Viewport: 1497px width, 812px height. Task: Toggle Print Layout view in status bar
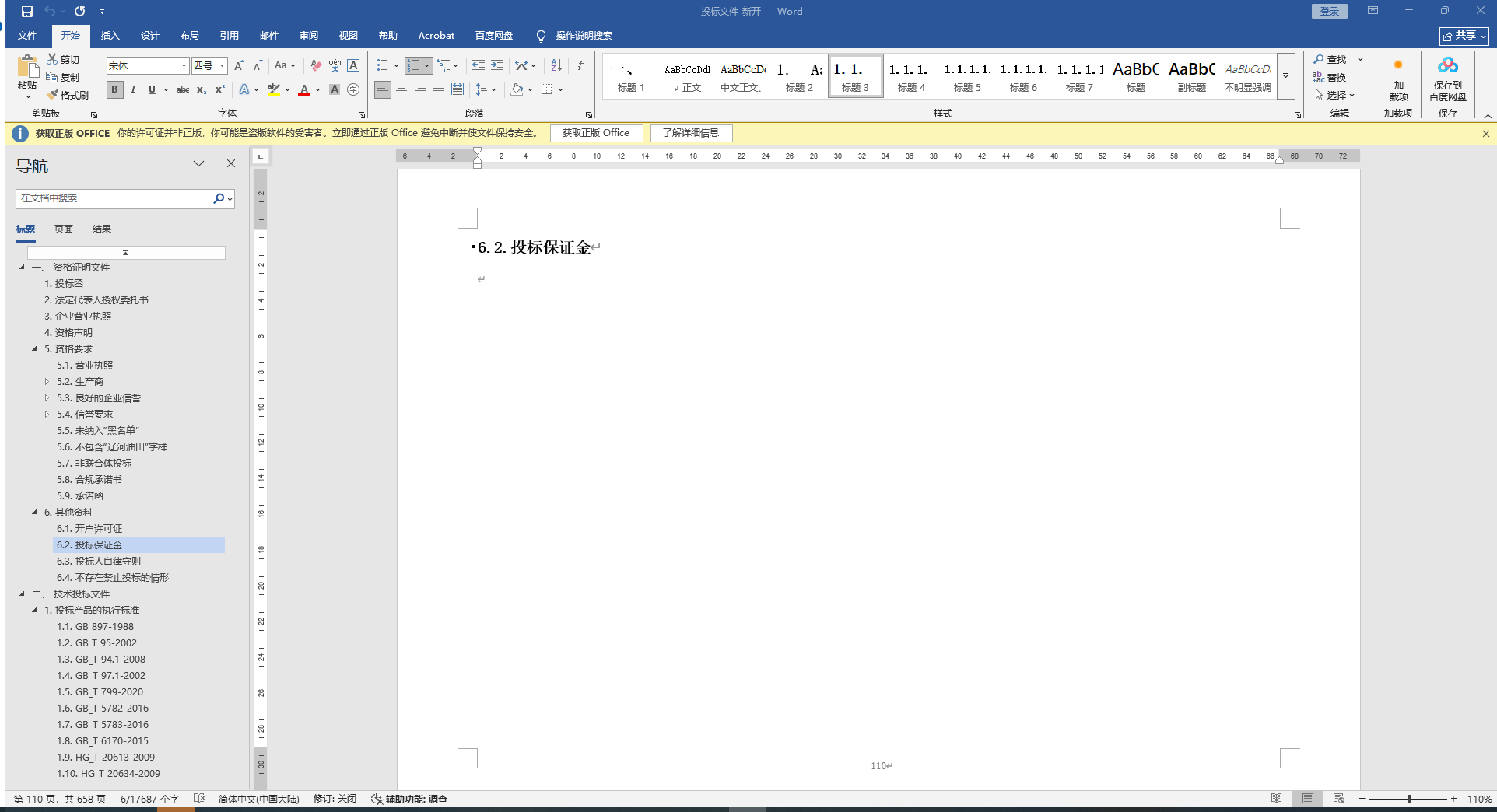point(1308,799)
